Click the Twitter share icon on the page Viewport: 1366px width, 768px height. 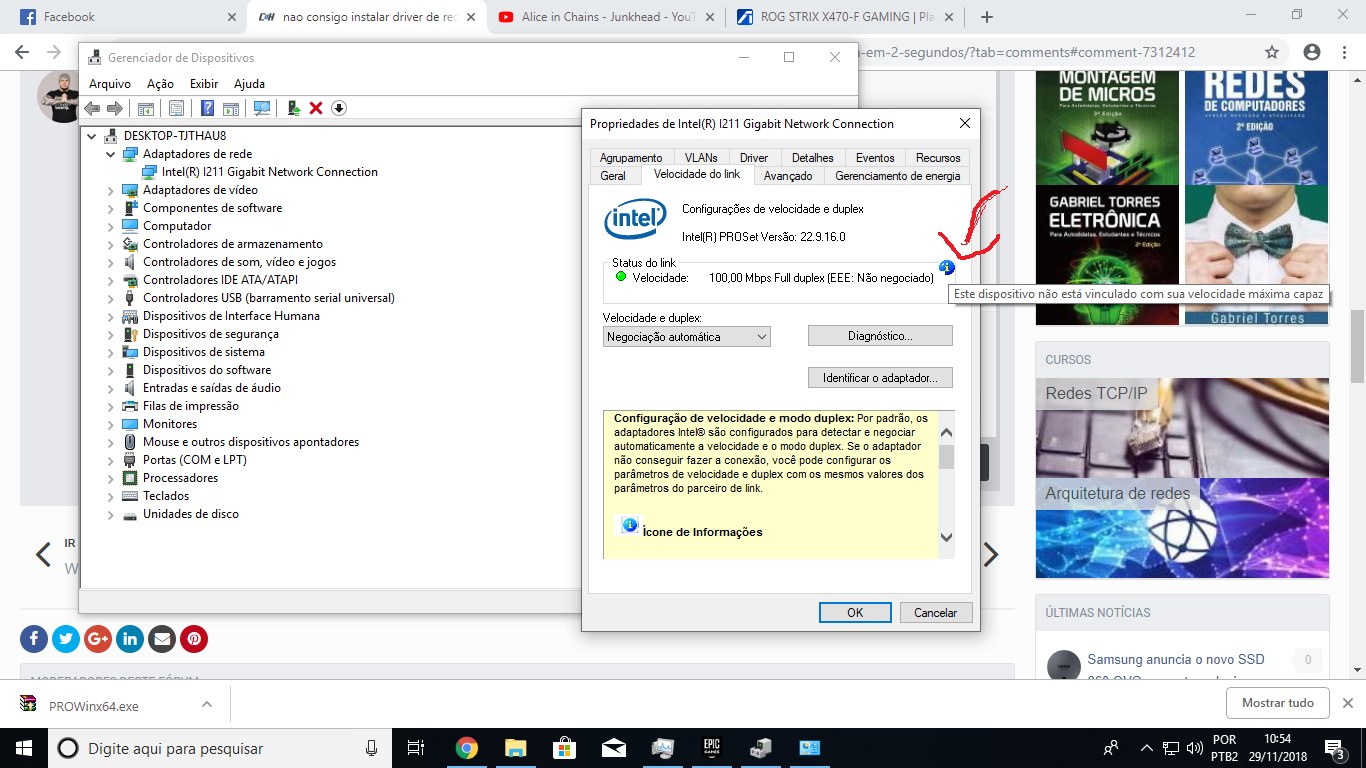[66, 638]
